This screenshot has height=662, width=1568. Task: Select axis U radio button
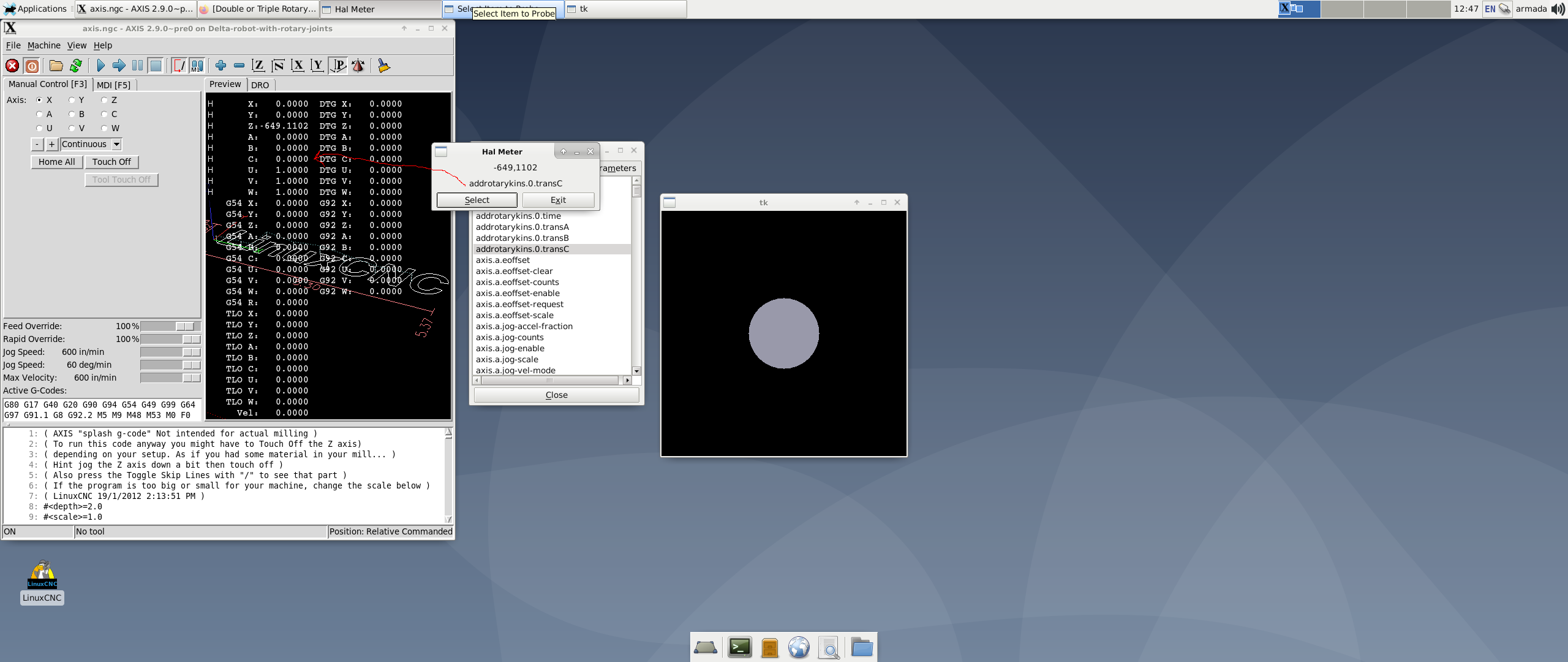click(x=39, y=128)
